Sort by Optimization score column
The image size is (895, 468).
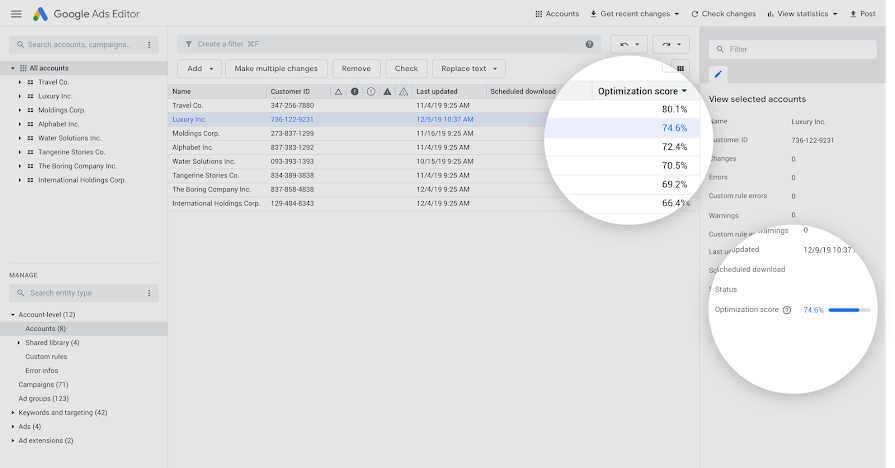coord(642,91)
